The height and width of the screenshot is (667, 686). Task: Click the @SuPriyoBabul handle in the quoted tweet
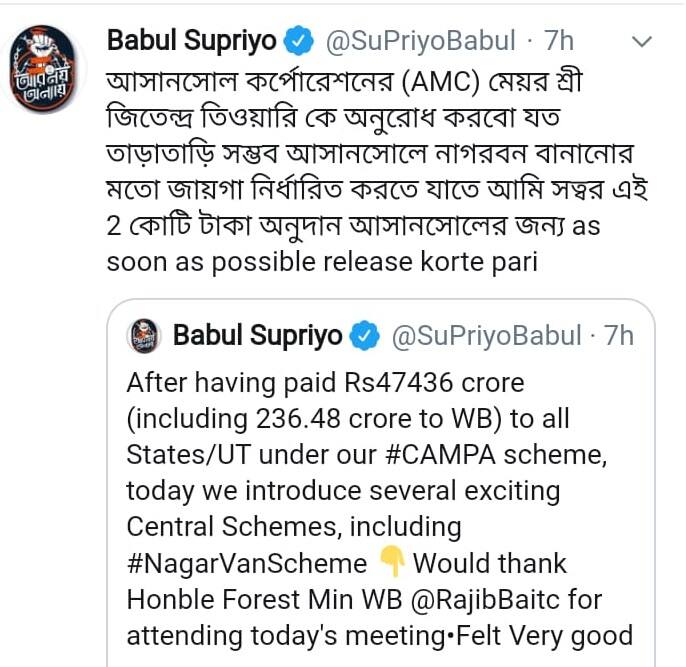tap(486, 336)
